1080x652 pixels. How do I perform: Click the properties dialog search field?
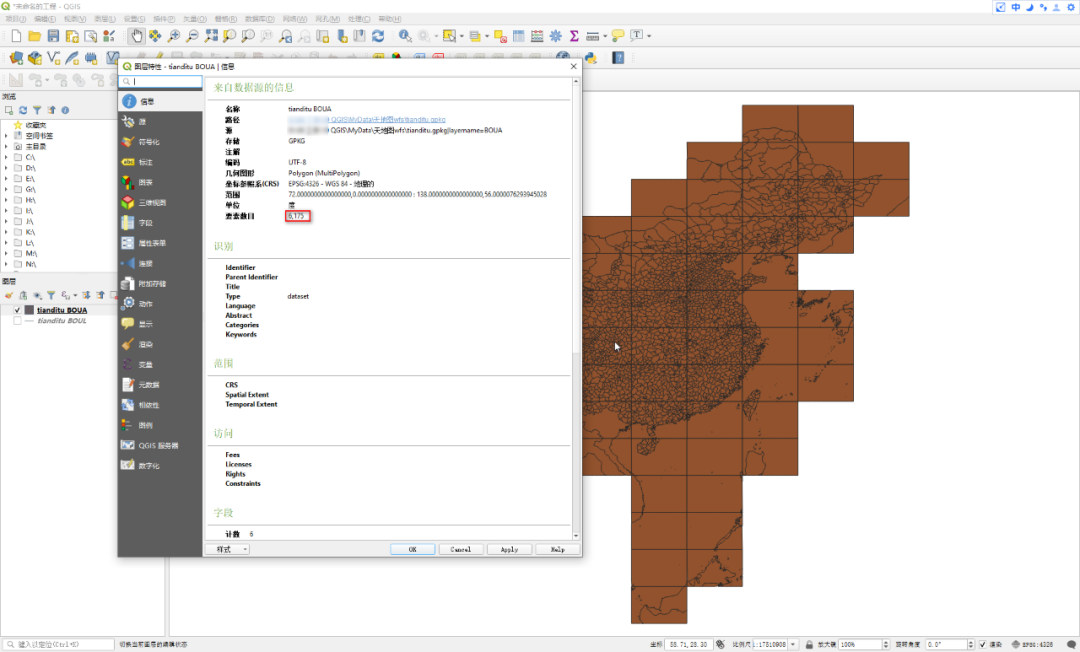[x=160, y=81]
